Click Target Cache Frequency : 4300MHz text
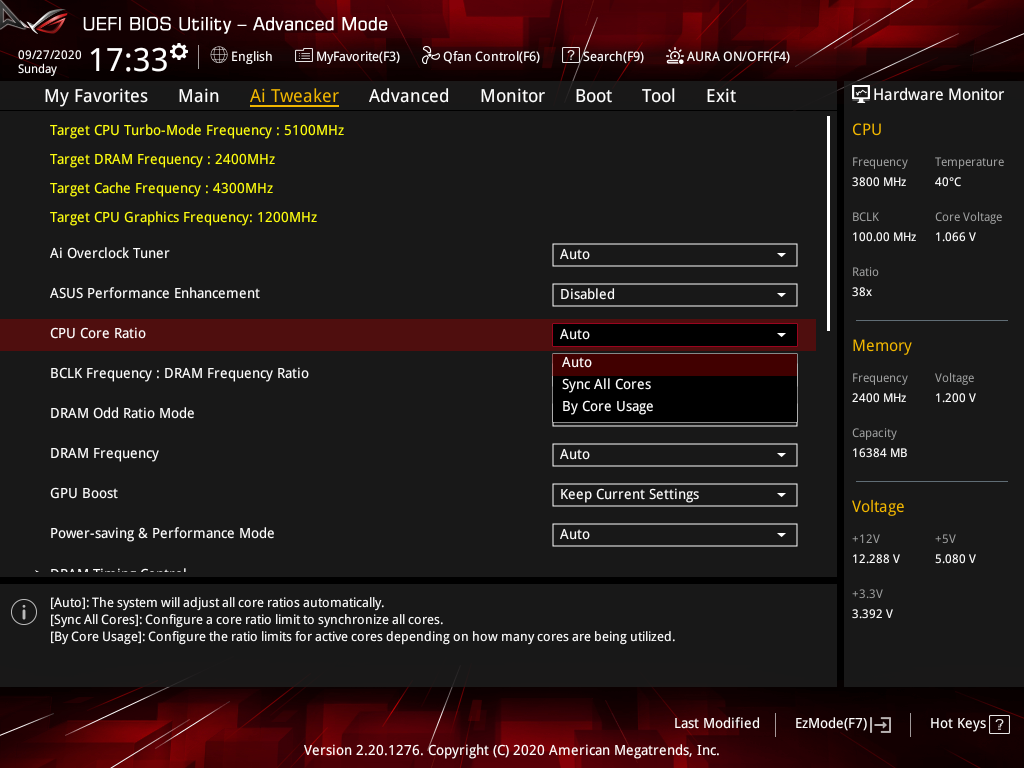1024x768 pixels. [161, 188]
